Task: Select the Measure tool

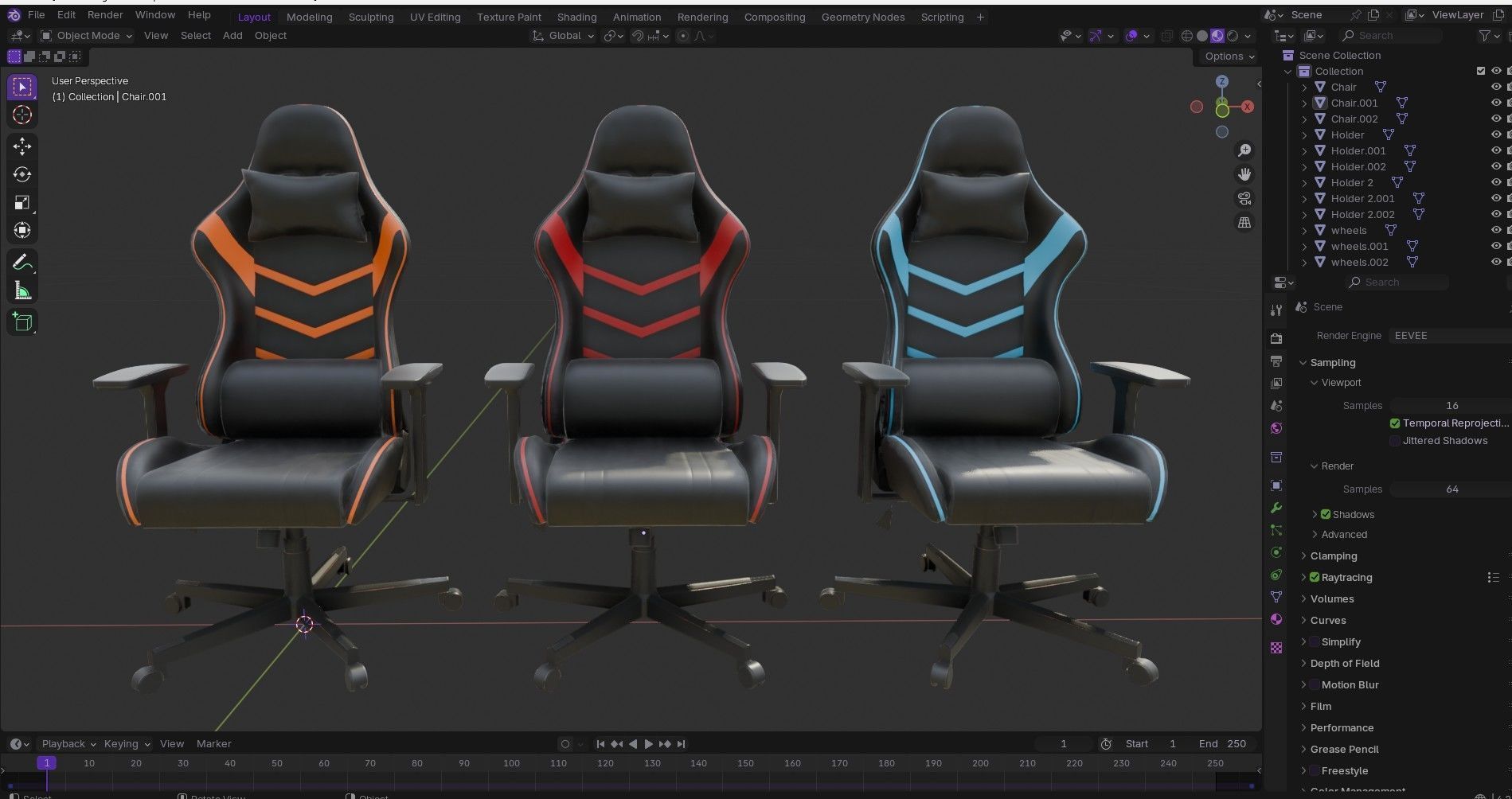Action: [x=22, y=290]
